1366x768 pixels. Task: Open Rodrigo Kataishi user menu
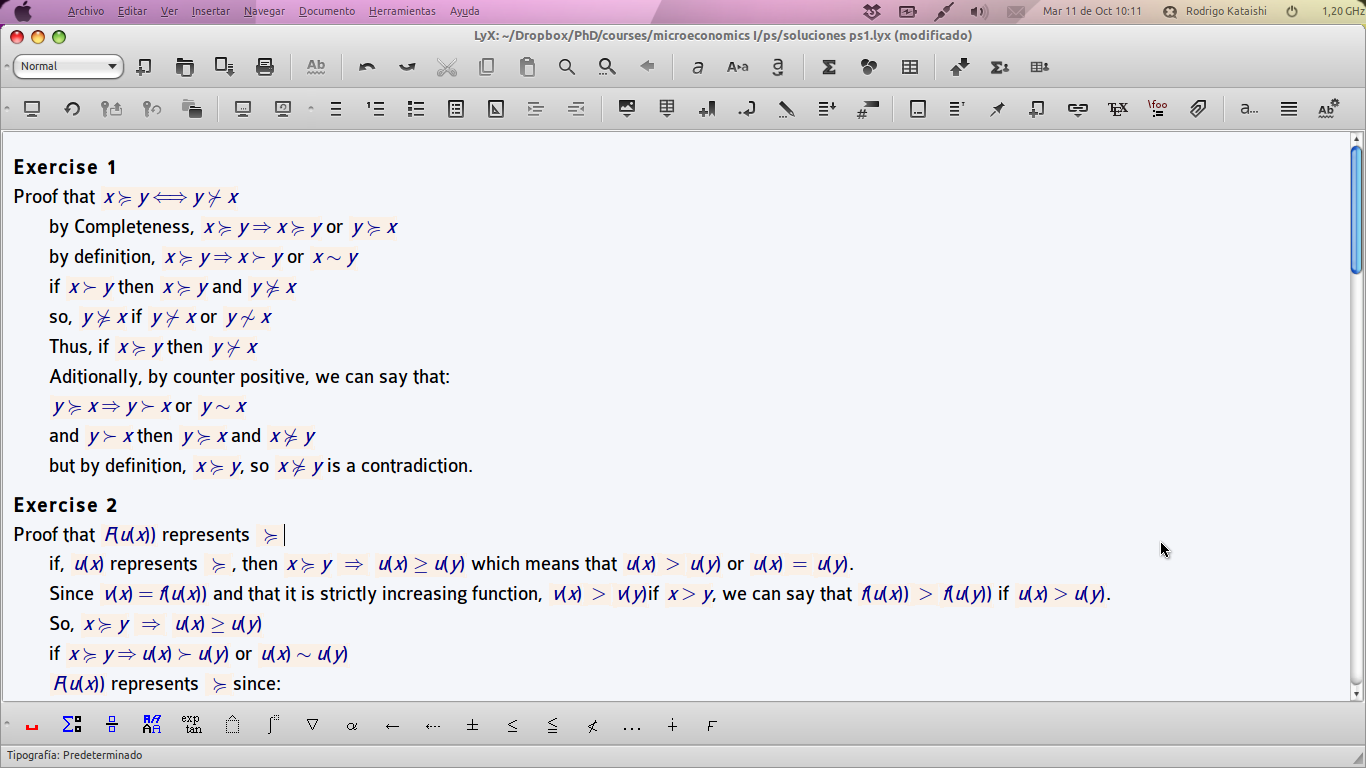tap(1215, 11)
